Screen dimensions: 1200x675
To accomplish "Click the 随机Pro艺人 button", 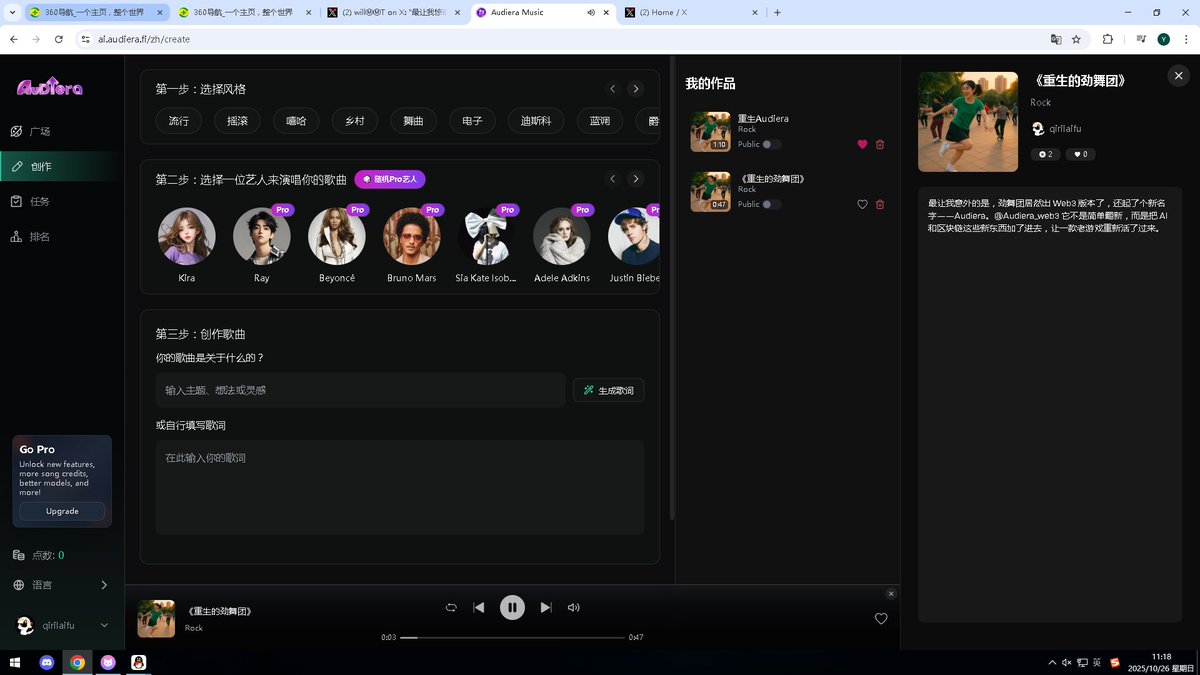I will tap(390, 179).
